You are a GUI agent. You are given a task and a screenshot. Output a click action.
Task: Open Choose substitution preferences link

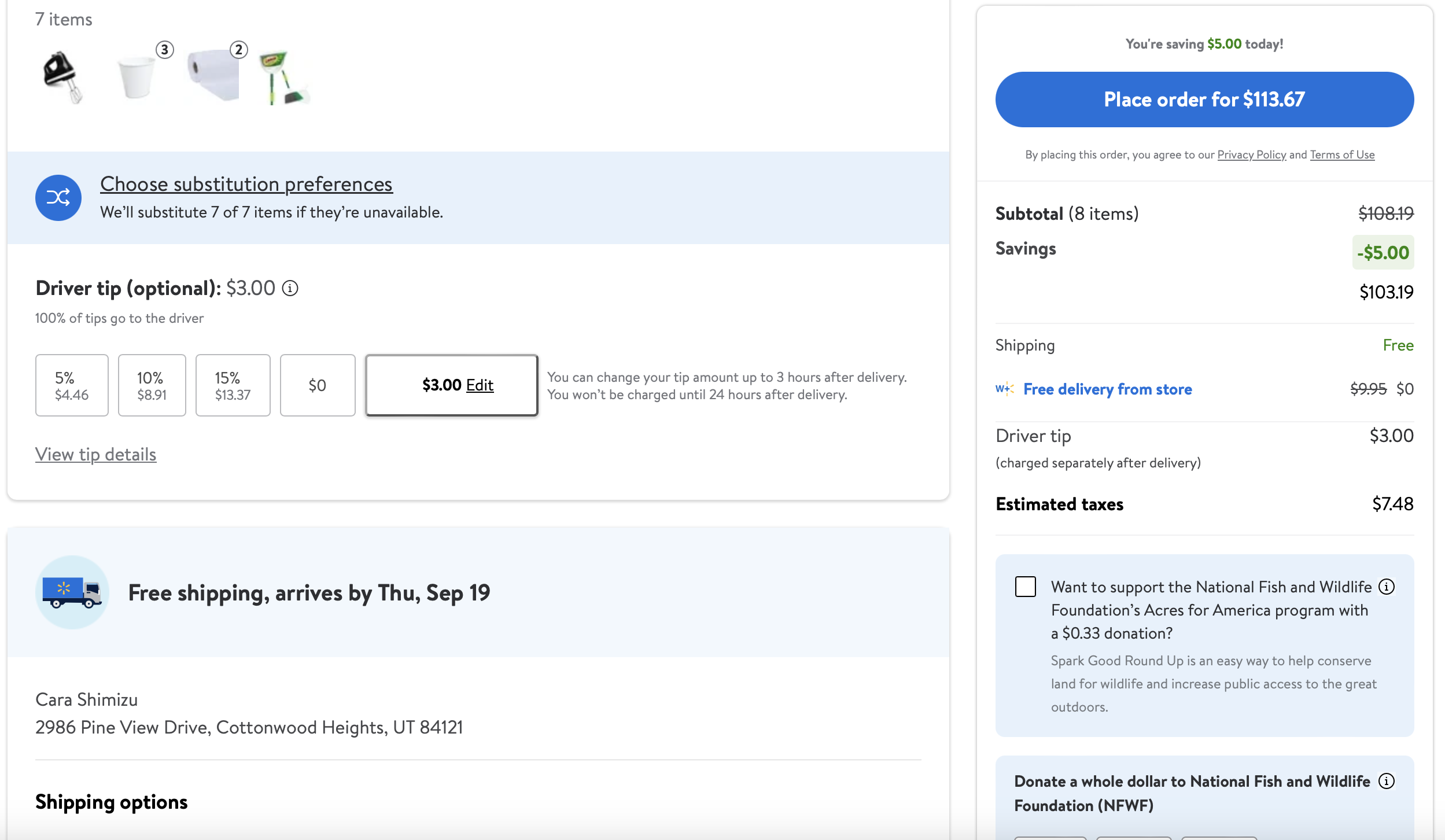coord(246,184)
